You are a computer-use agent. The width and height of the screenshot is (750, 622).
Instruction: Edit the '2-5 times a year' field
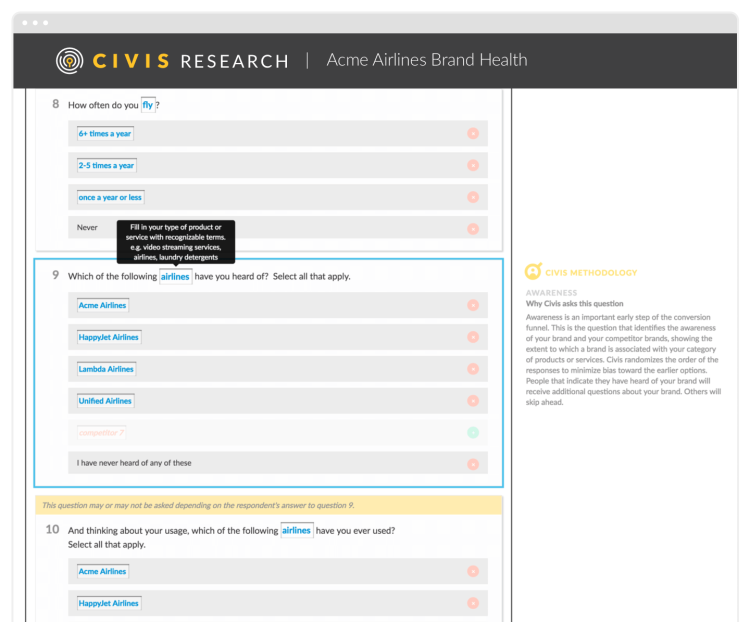click(107, 166)
